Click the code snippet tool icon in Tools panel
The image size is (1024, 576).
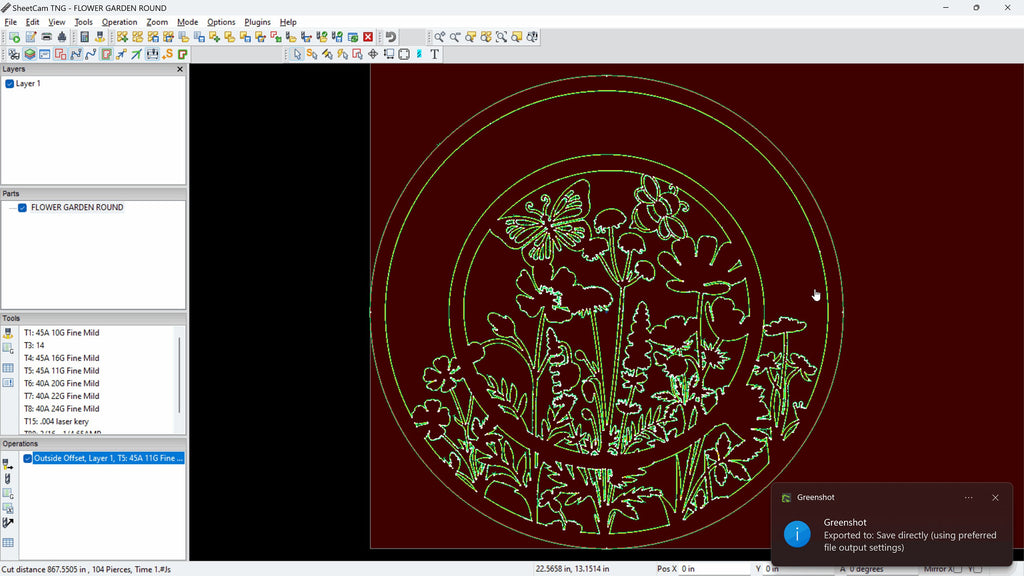[8, 349]
